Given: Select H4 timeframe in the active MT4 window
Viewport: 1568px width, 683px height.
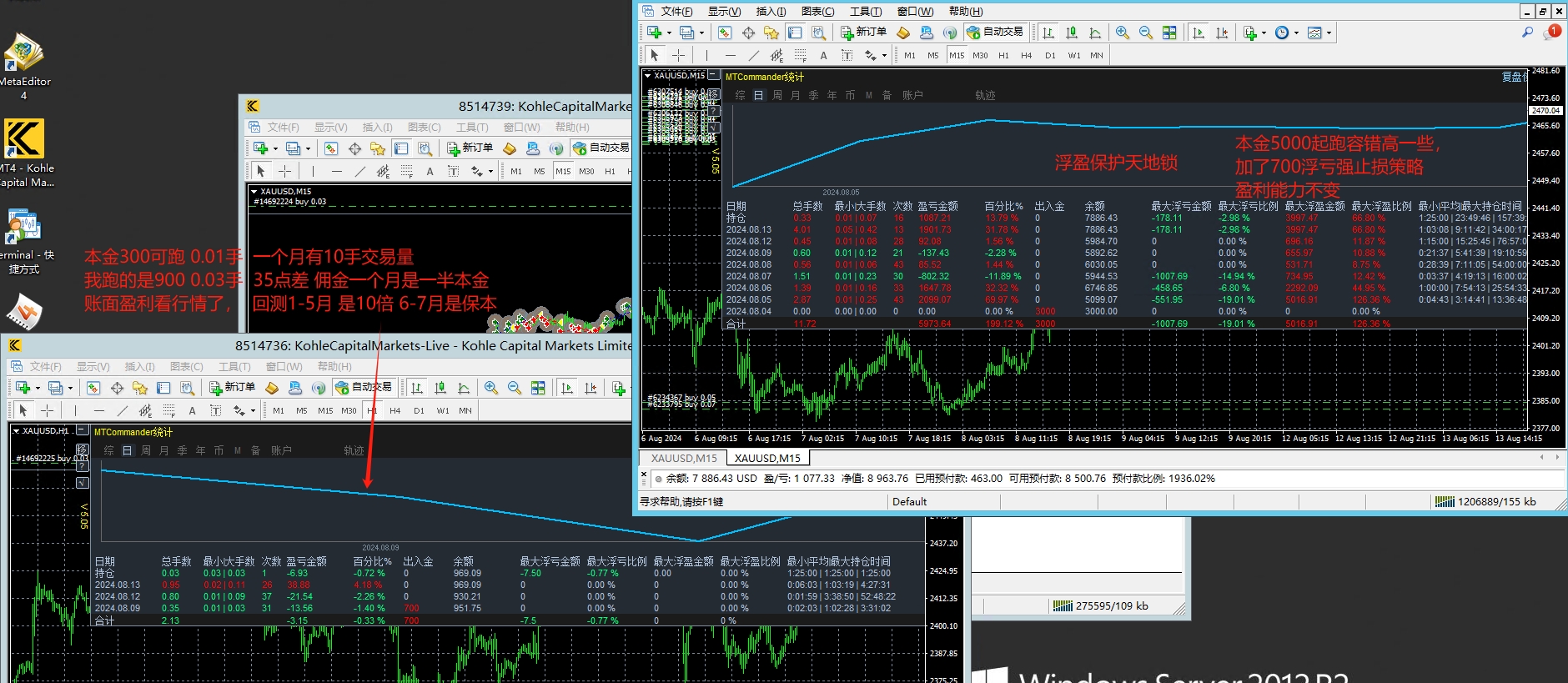Looking at the screenshot, I should [1026, 56].
